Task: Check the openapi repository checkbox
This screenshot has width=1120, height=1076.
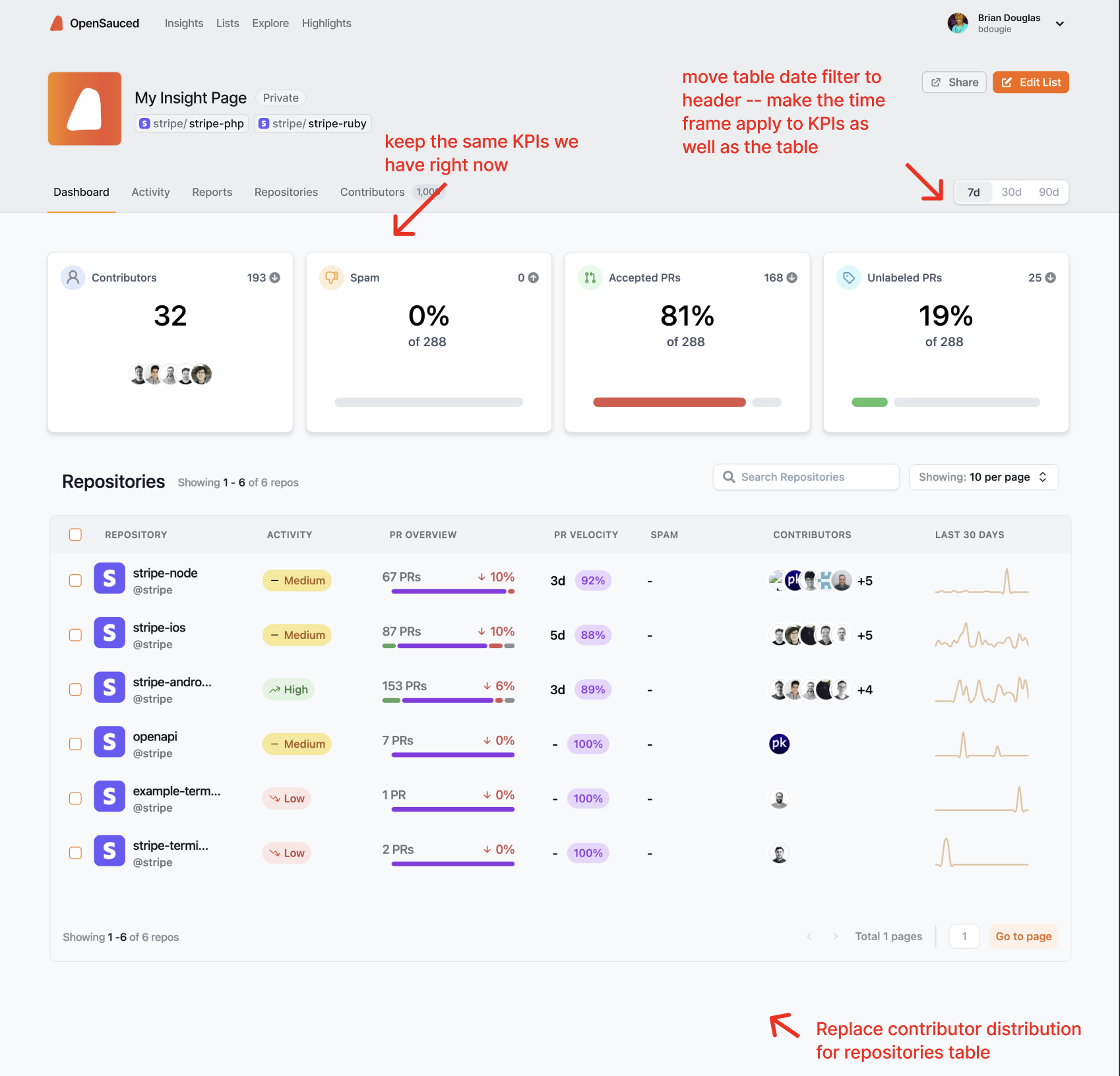Action: coord(75,743)
